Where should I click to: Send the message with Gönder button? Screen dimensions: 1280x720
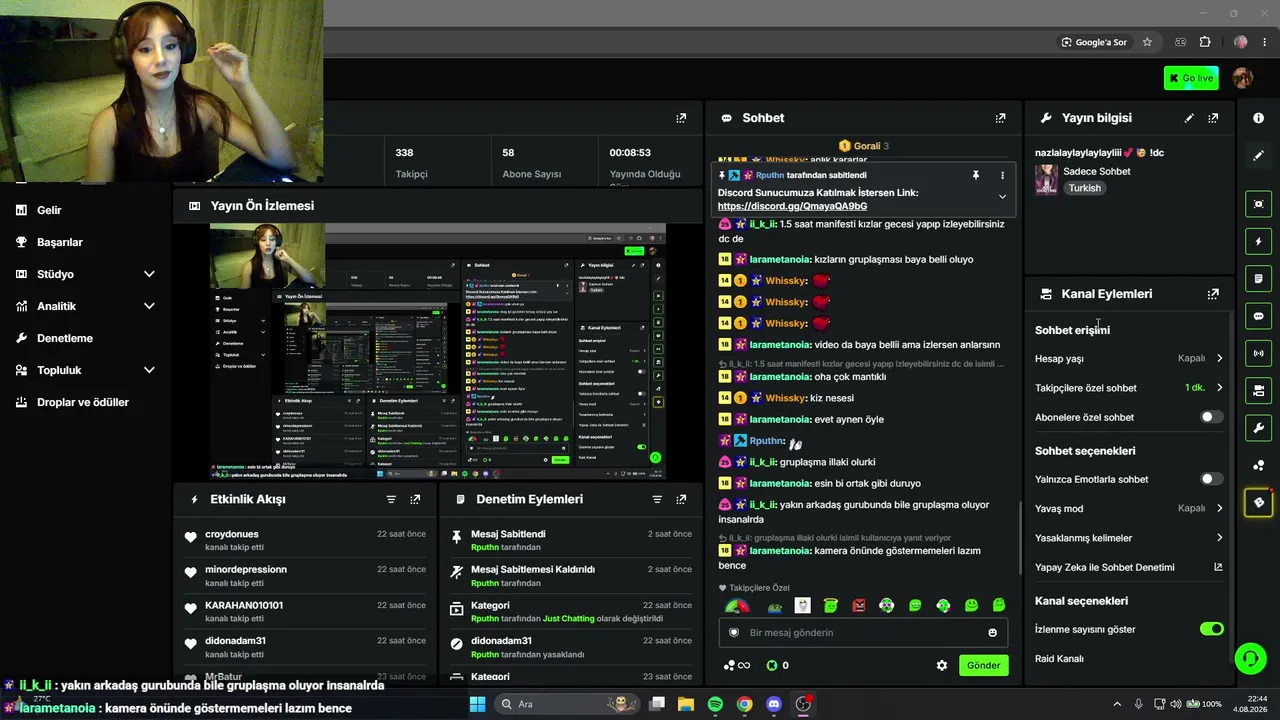983,665
